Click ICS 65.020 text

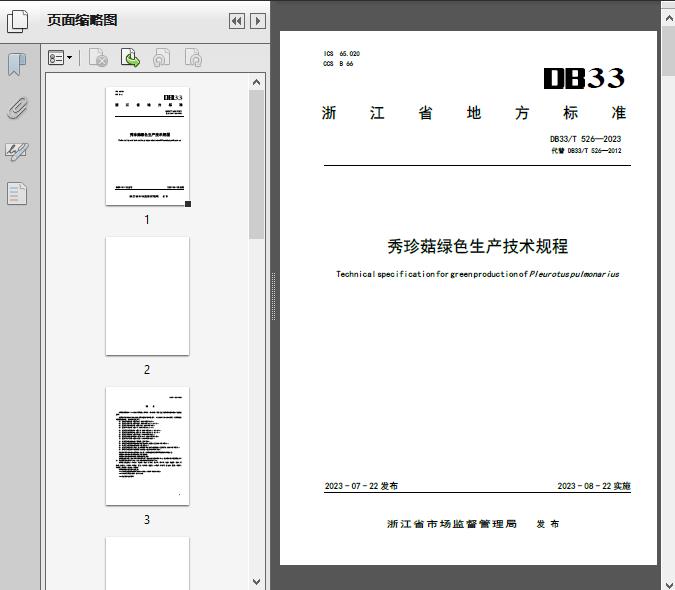(x=342, y=54)
